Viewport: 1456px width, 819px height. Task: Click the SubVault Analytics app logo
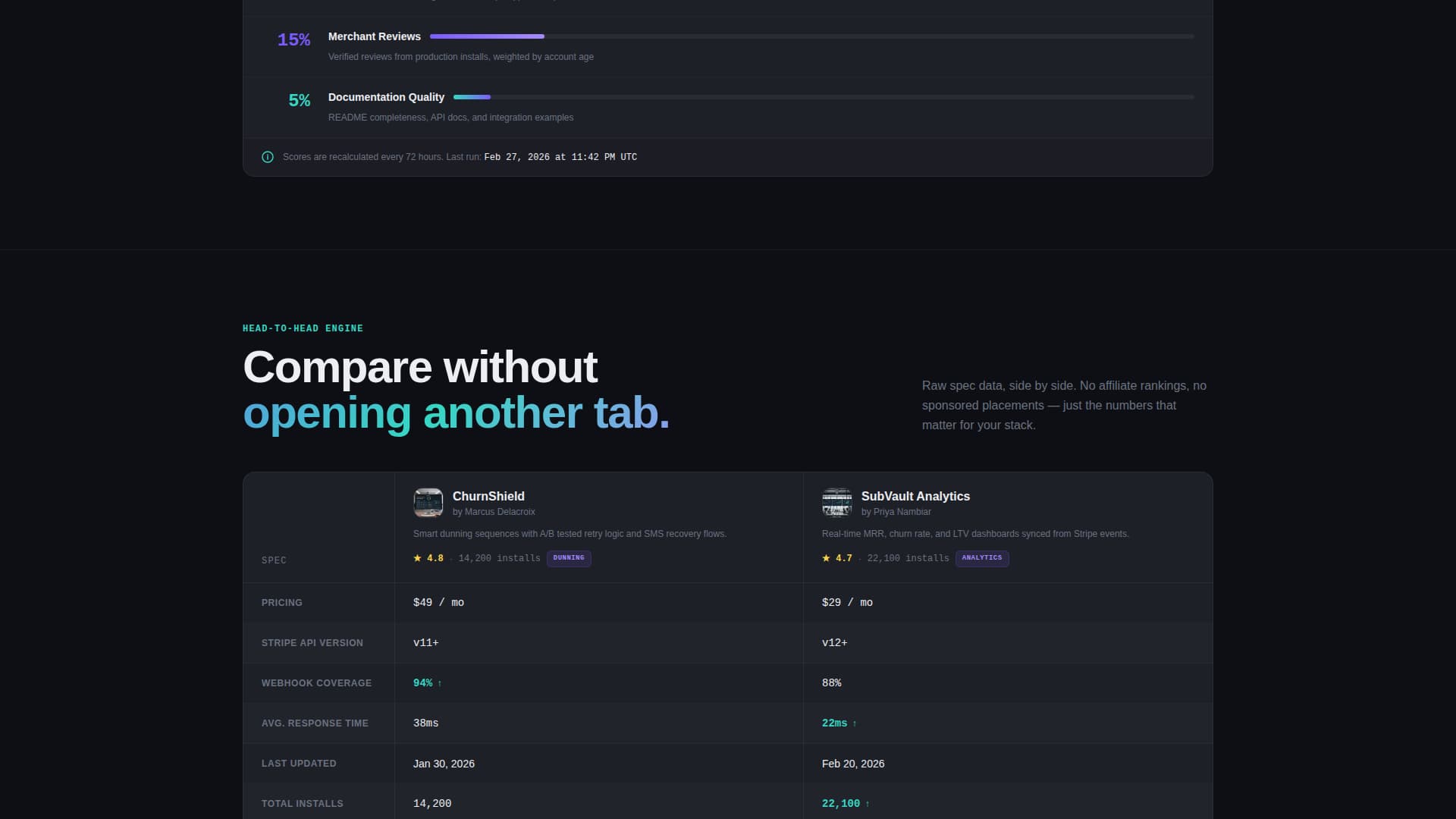[837, 502]
